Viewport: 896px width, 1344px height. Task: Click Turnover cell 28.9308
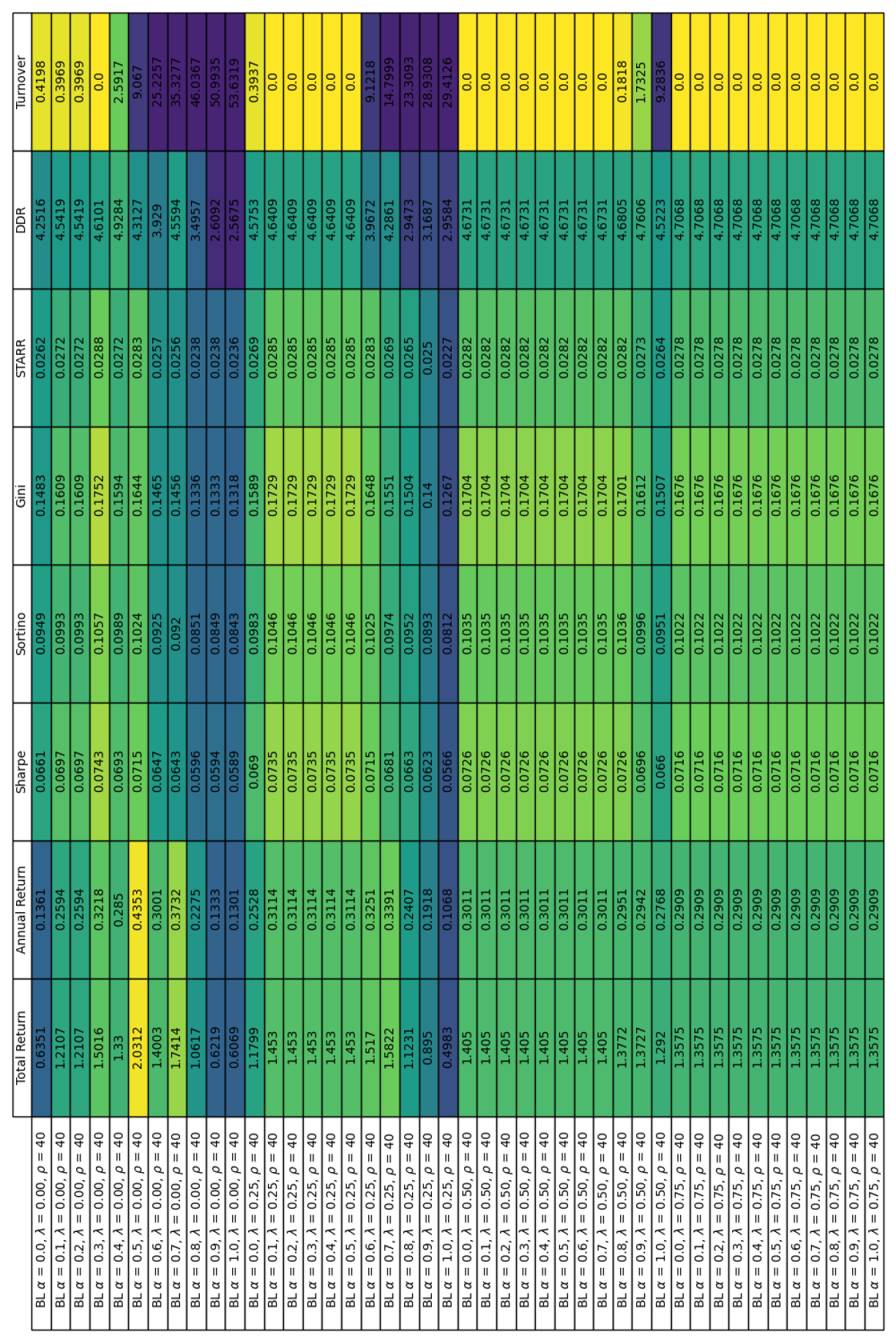tap(429, 82)
